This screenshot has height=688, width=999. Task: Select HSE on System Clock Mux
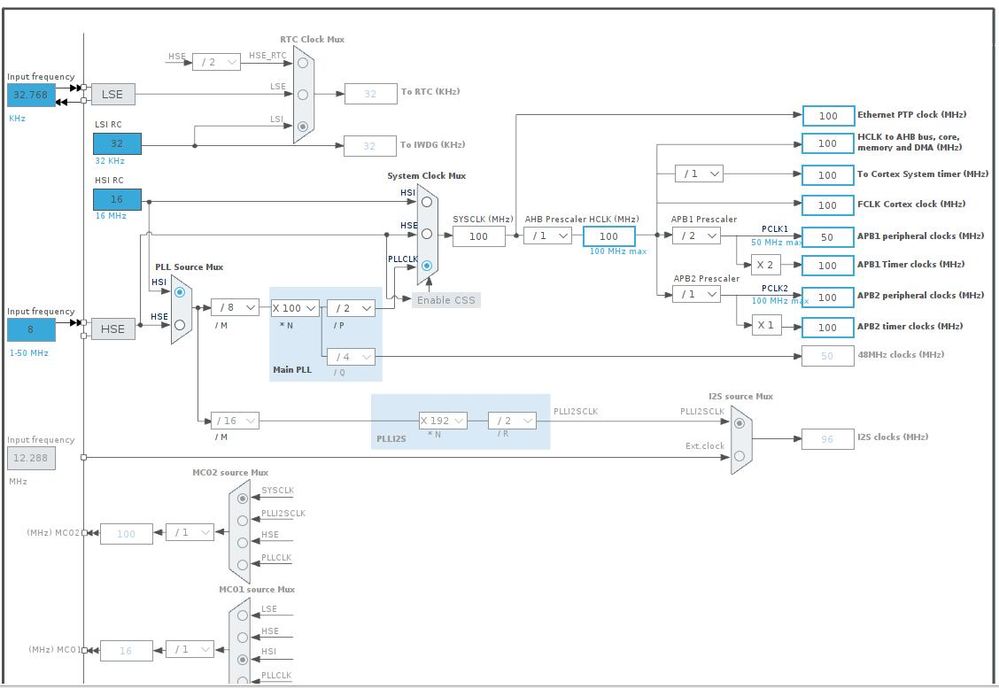tap(427, 234)
